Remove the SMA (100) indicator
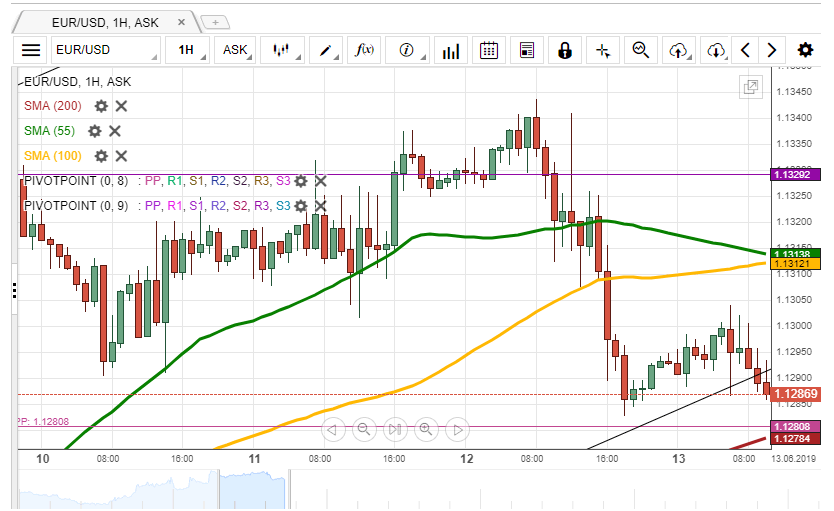This screenshot has height=511, width=834. coord(121,156)
